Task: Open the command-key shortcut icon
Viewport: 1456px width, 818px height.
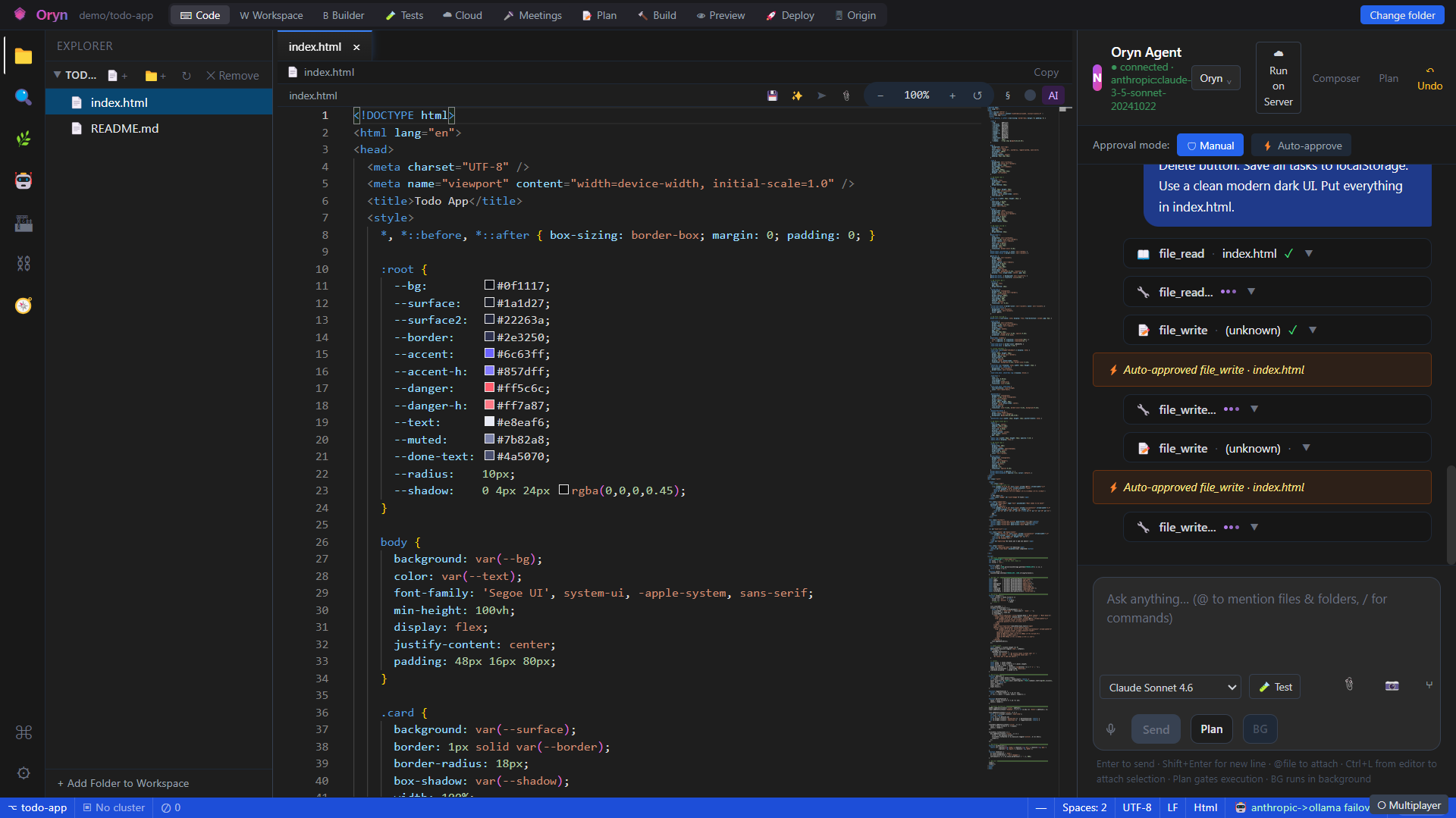Action: click(x=24, y=732)
